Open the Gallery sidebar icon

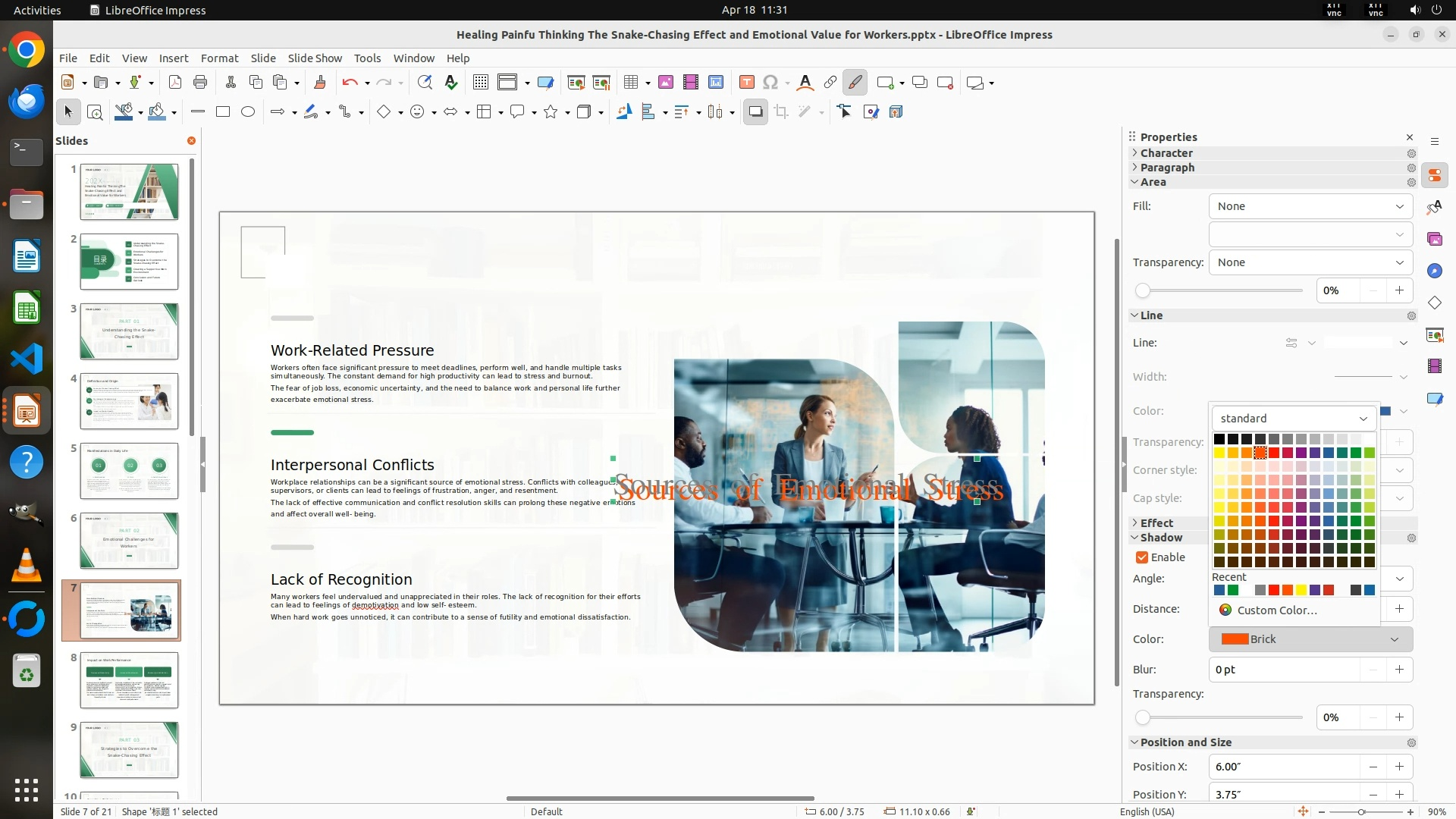point(1434,240)
